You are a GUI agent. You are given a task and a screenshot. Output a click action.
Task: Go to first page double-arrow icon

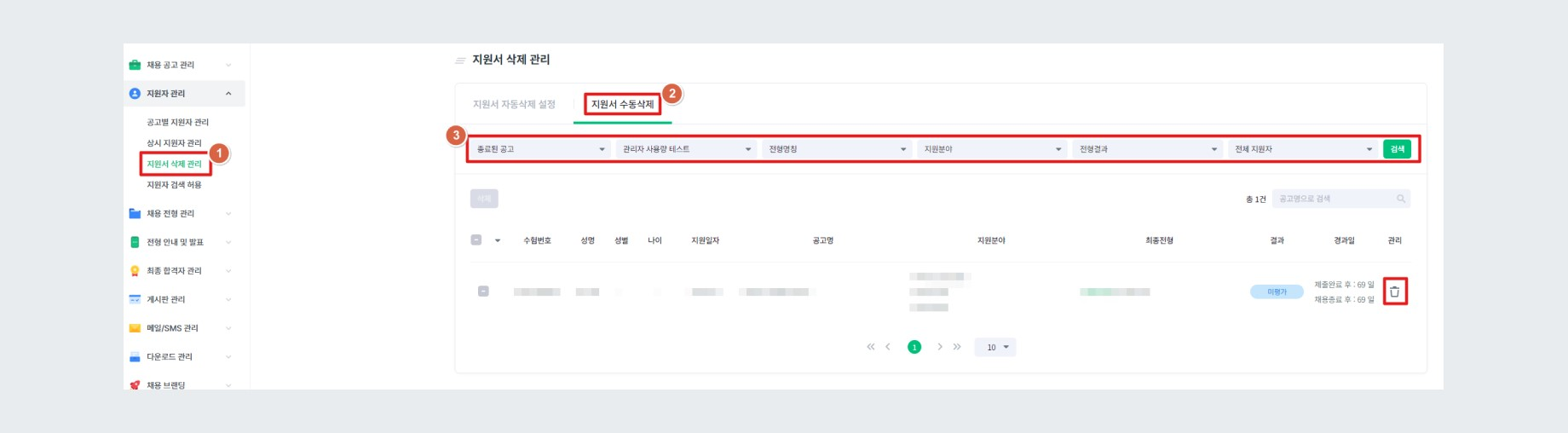[870, 347]
